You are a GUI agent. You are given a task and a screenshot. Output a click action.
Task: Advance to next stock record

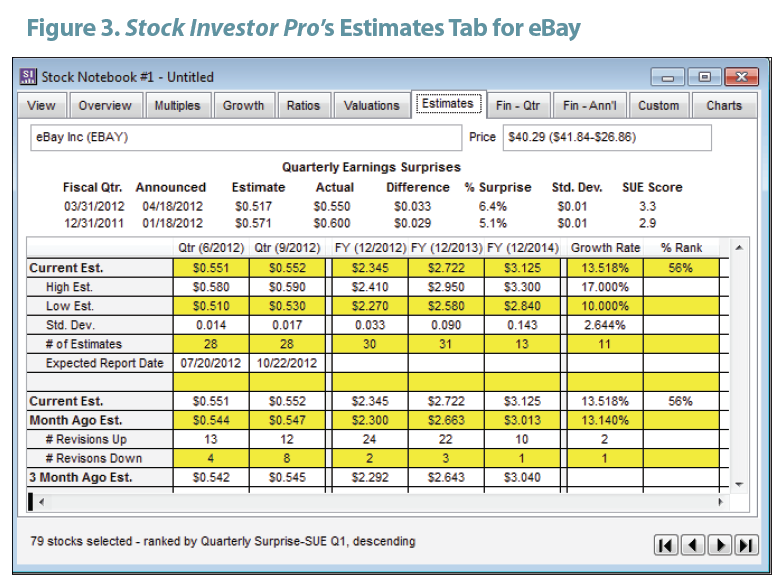point(720,545)
